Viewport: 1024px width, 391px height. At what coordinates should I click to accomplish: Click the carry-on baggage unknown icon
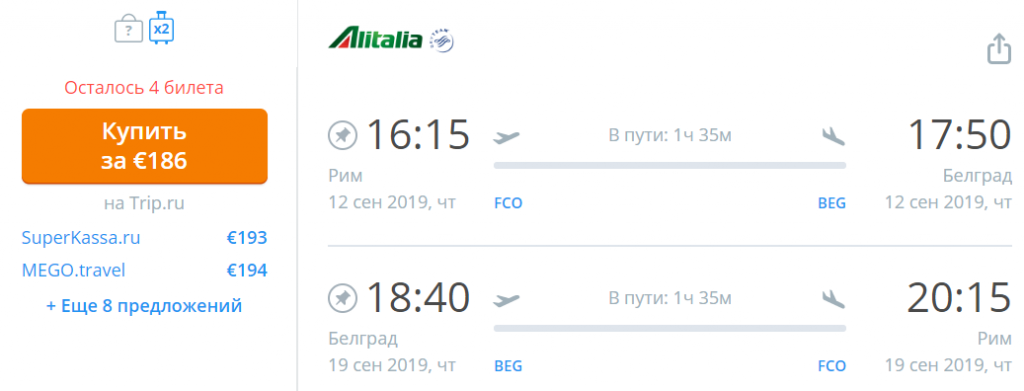tap(129, 30)
